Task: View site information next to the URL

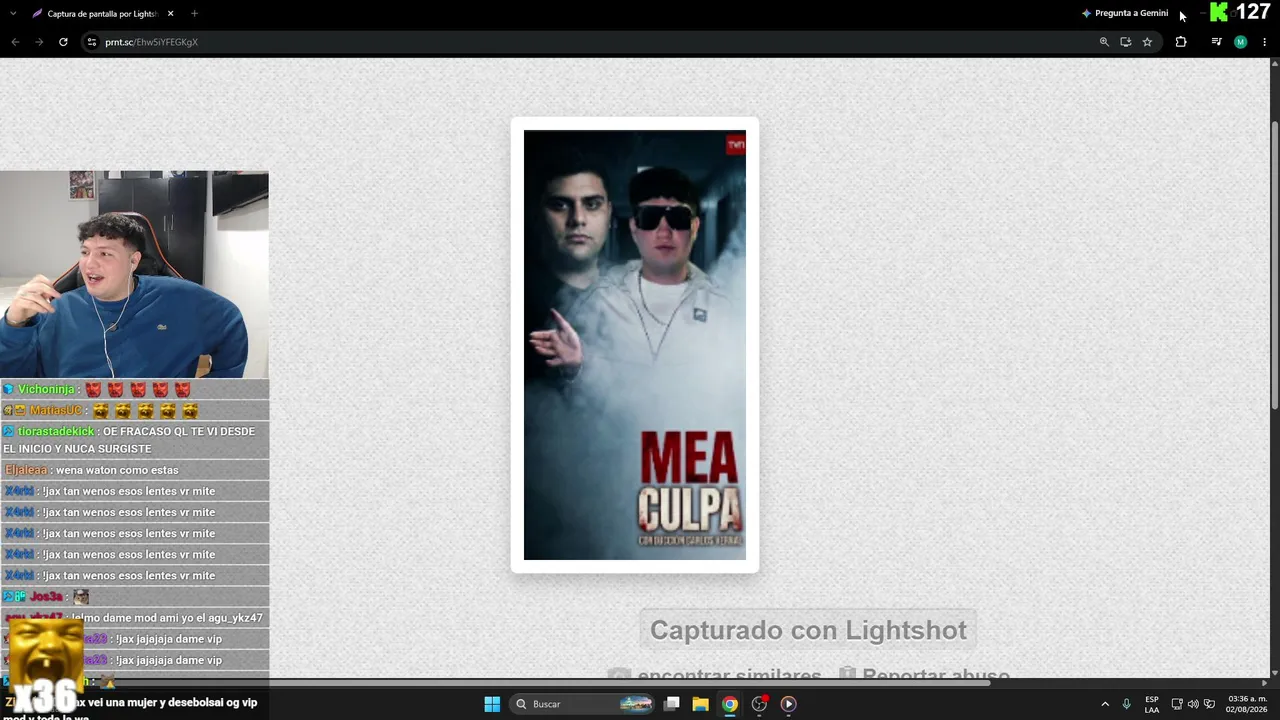Action: [x=91, y=42]
